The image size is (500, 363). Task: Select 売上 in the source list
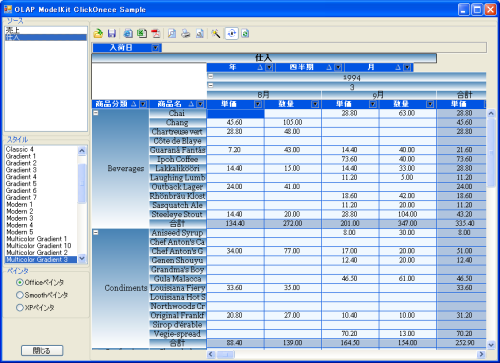coord(46,30)
